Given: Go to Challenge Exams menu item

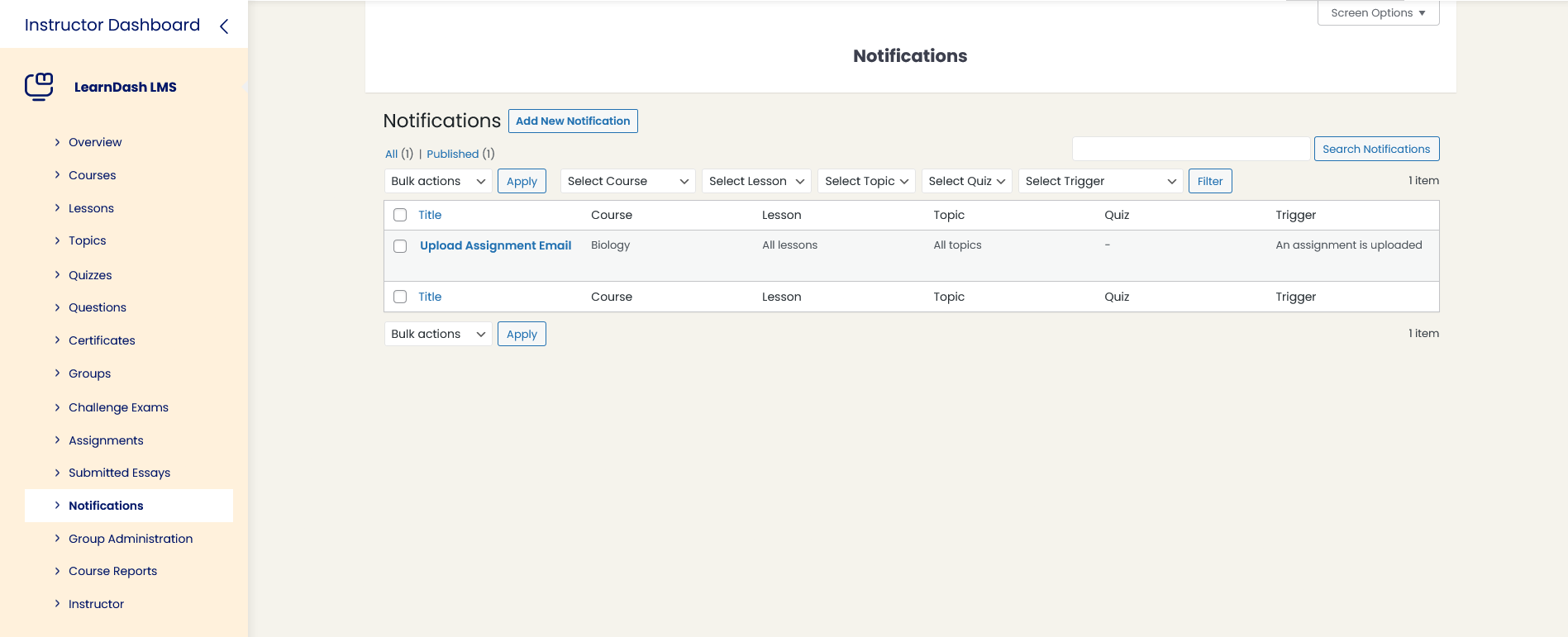Looking at the screenshot, I should [118, 407].
